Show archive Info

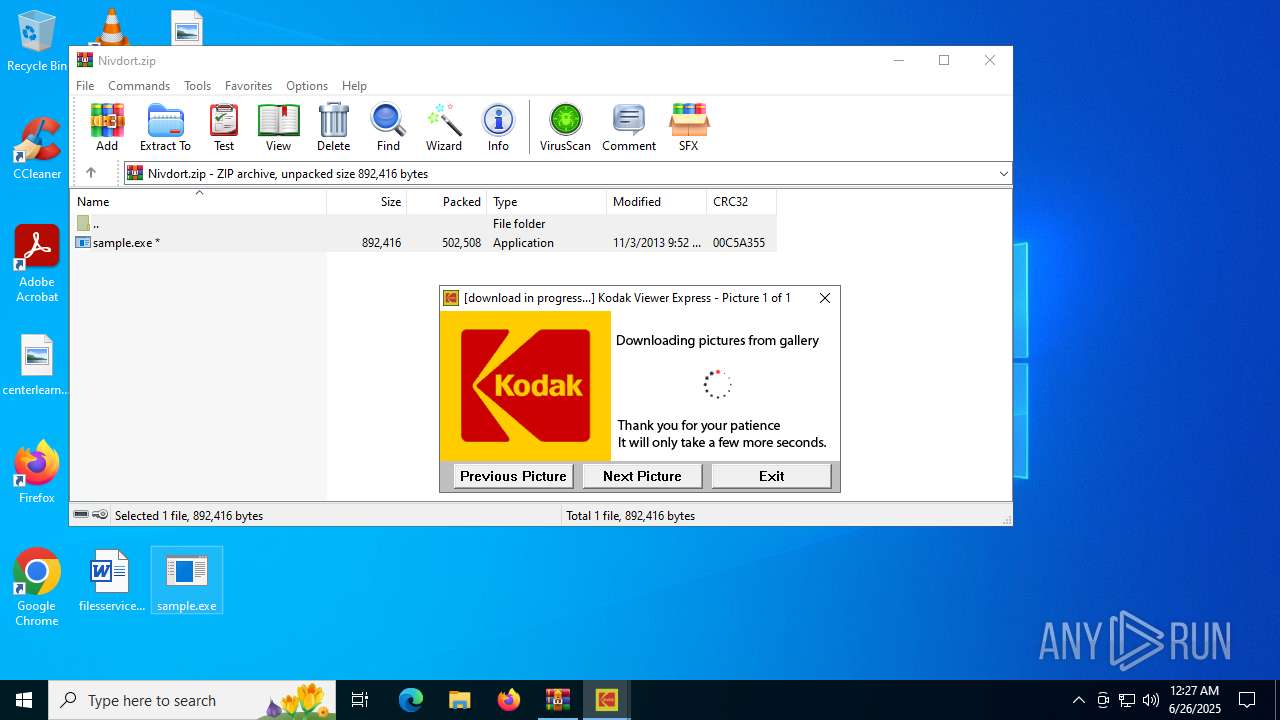pyautogui.click(x=498, y=127)
